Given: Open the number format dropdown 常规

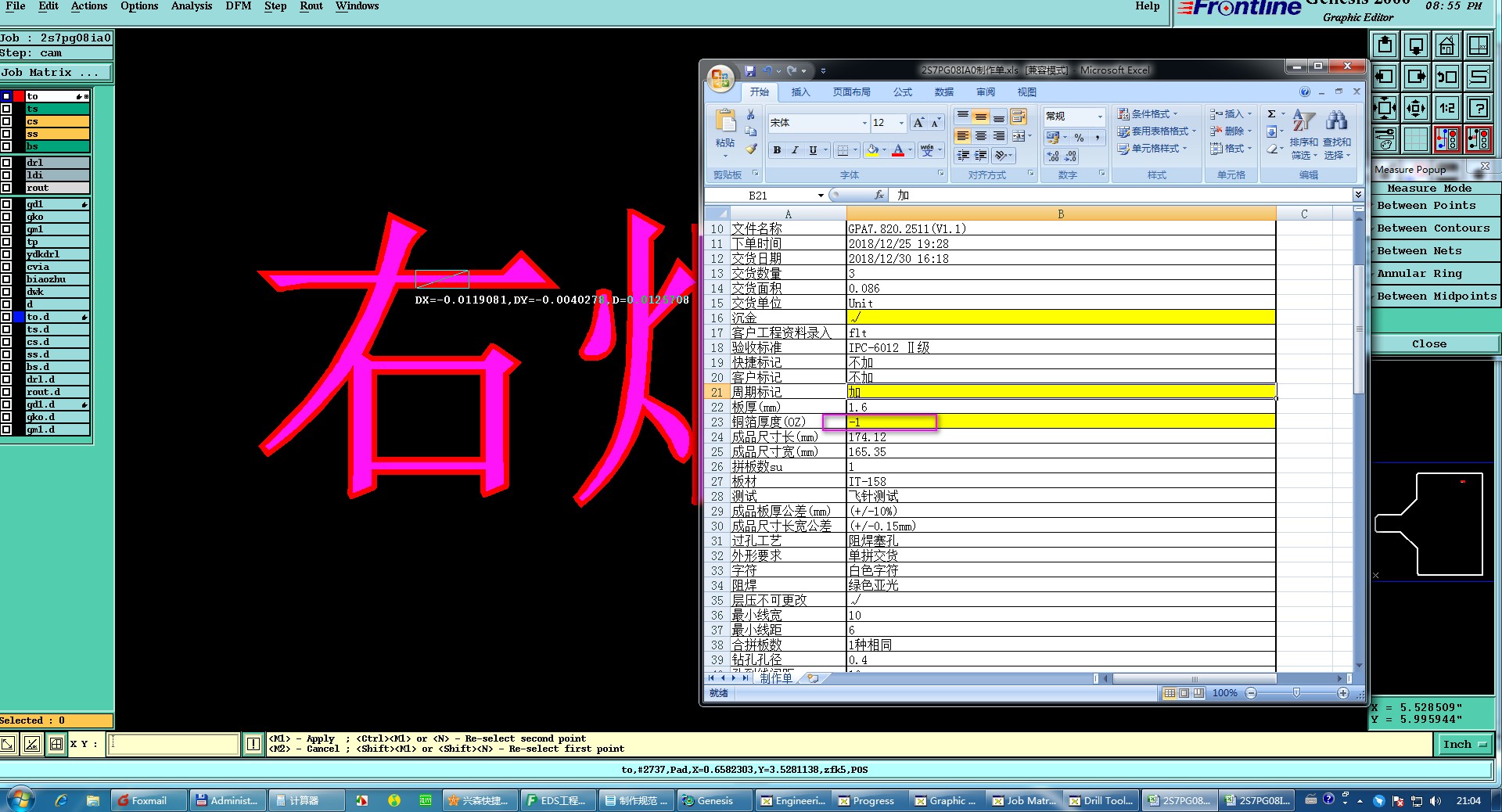Looking at the screenshot, I should tap(1100, 117).
